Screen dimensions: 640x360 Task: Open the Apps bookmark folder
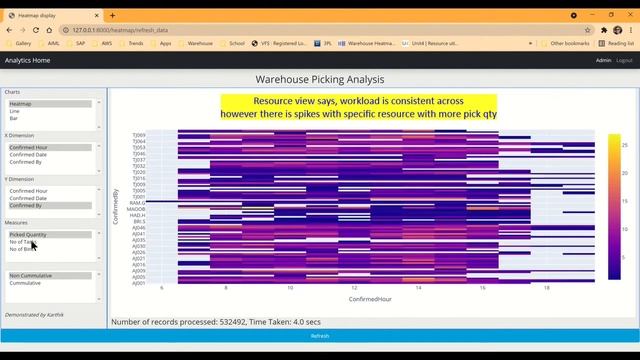pos(161,43)
